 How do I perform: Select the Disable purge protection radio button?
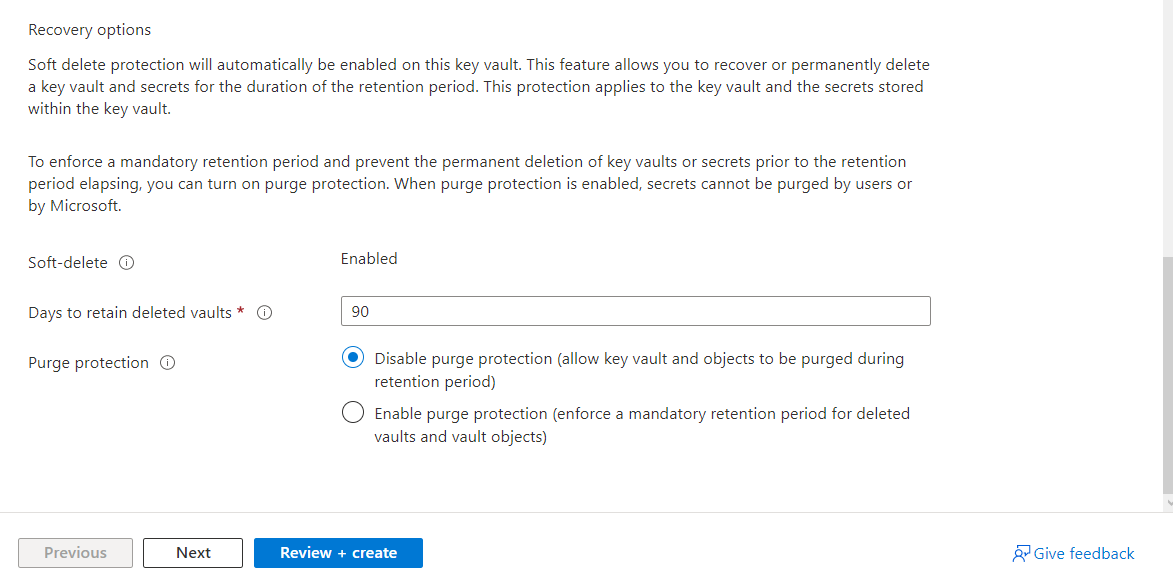(x=352, y=358)
